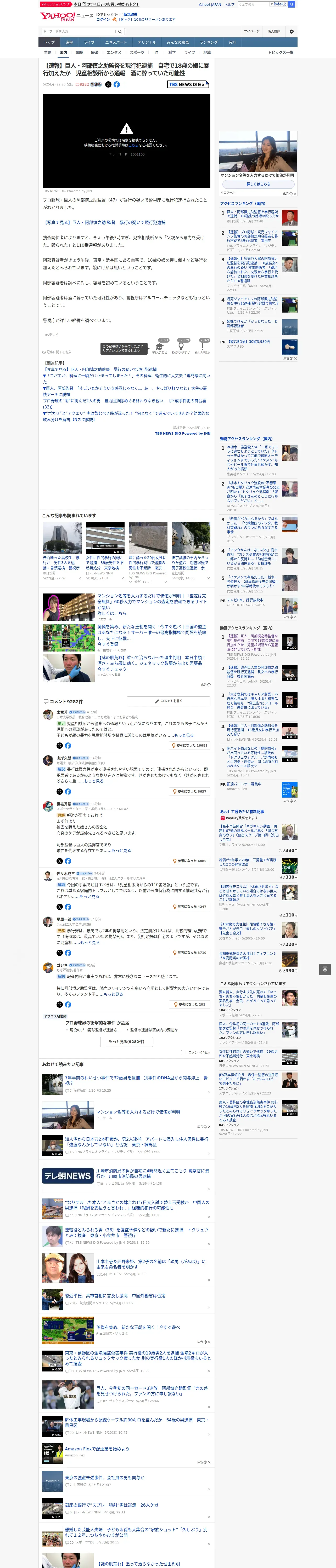336x1568 pixels.
Task: Click the TBS NEWS DIG logo badge
Action: click(188, 85)
